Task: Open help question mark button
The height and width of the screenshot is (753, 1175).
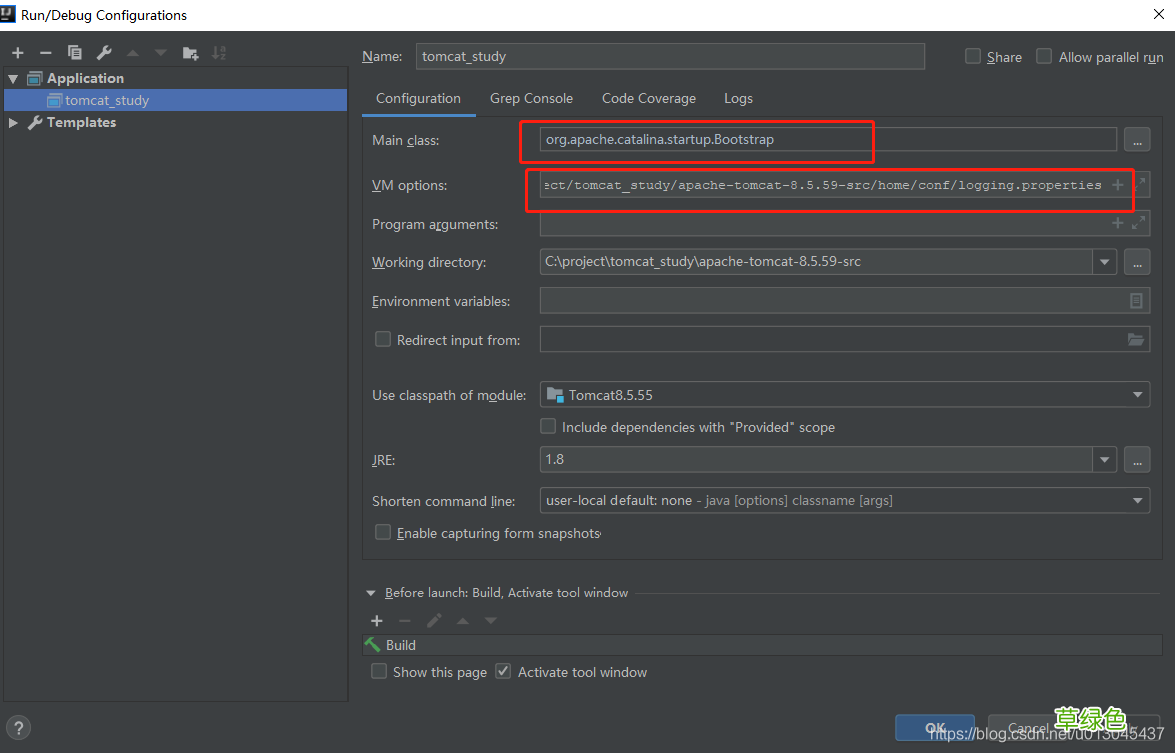Action: tap(19, 728)
